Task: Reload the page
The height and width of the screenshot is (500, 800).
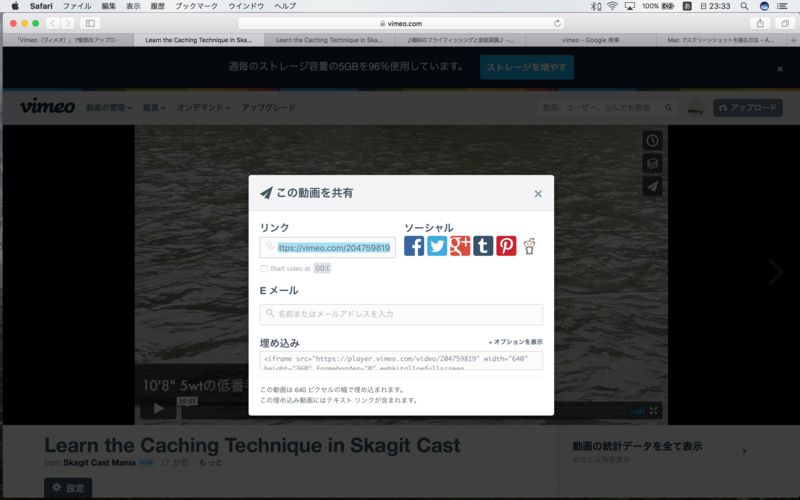Action: [557, 23]
